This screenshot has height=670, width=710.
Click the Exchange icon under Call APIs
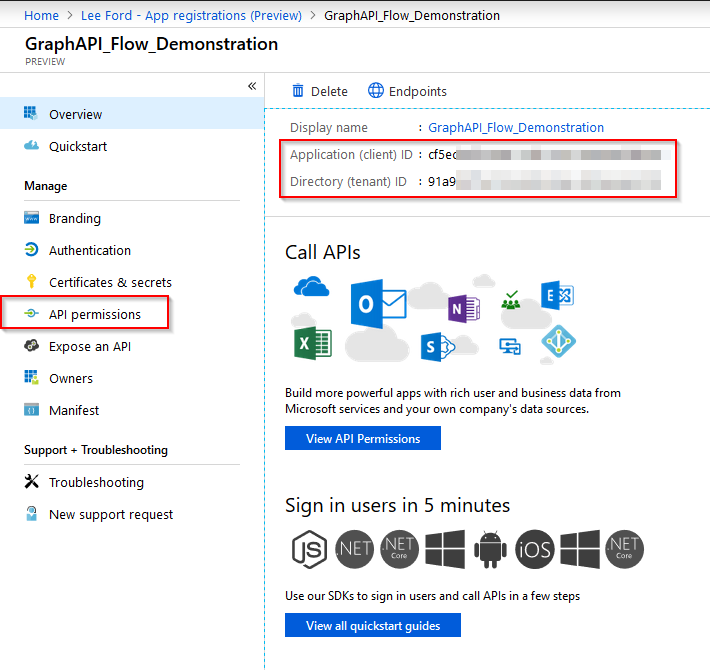(x=557, y=295)
